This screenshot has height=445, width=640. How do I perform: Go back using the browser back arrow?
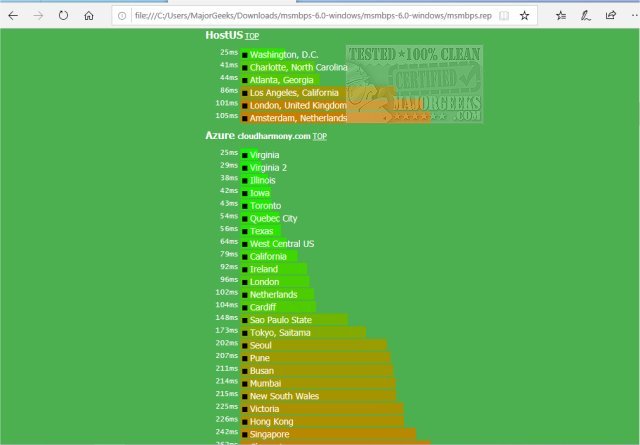click(13, 16)
